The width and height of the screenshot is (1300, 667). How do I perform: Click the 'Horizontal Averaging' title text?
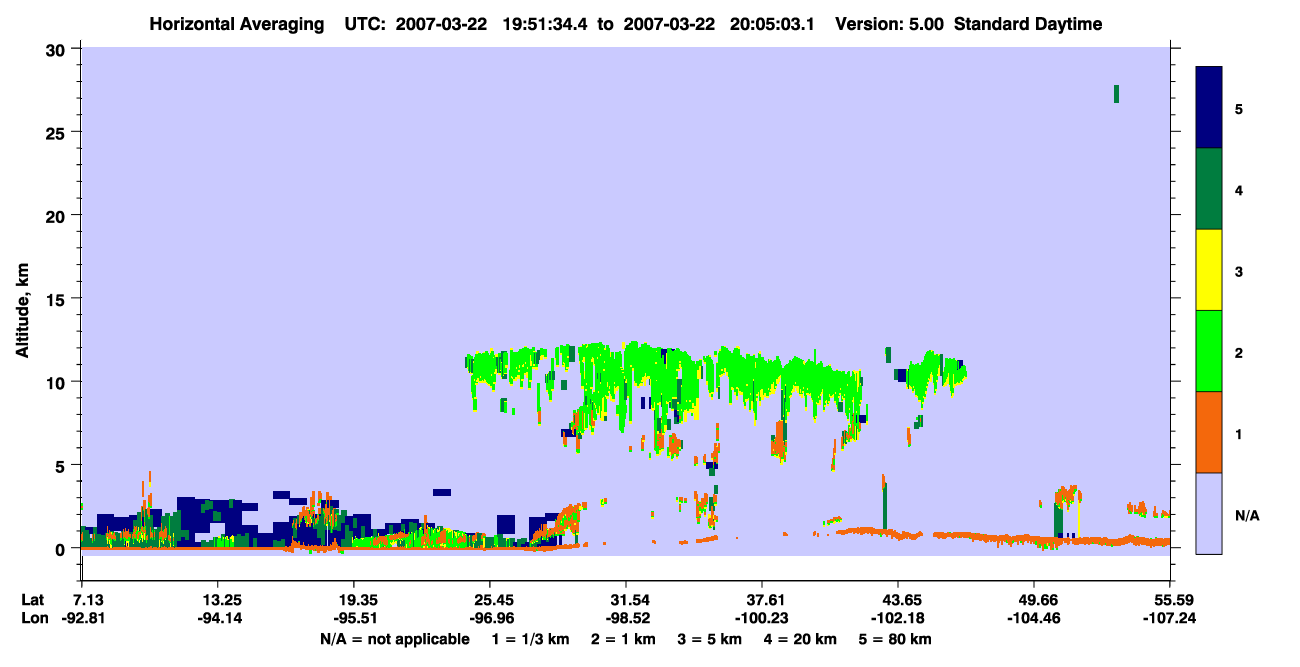coord(235,24)
